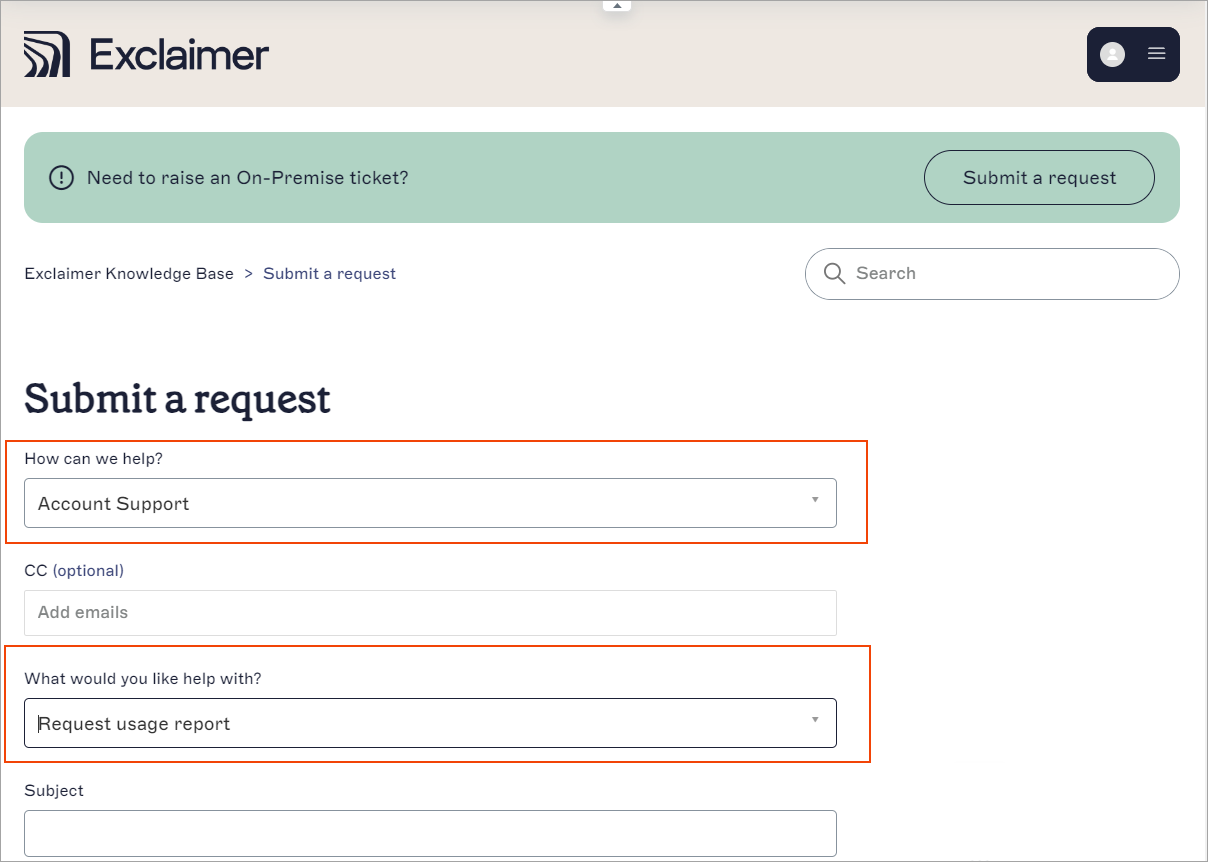Click the scroll-to-top arrow
Viewport: 1208px width, 862px height.
click(616, 5)
